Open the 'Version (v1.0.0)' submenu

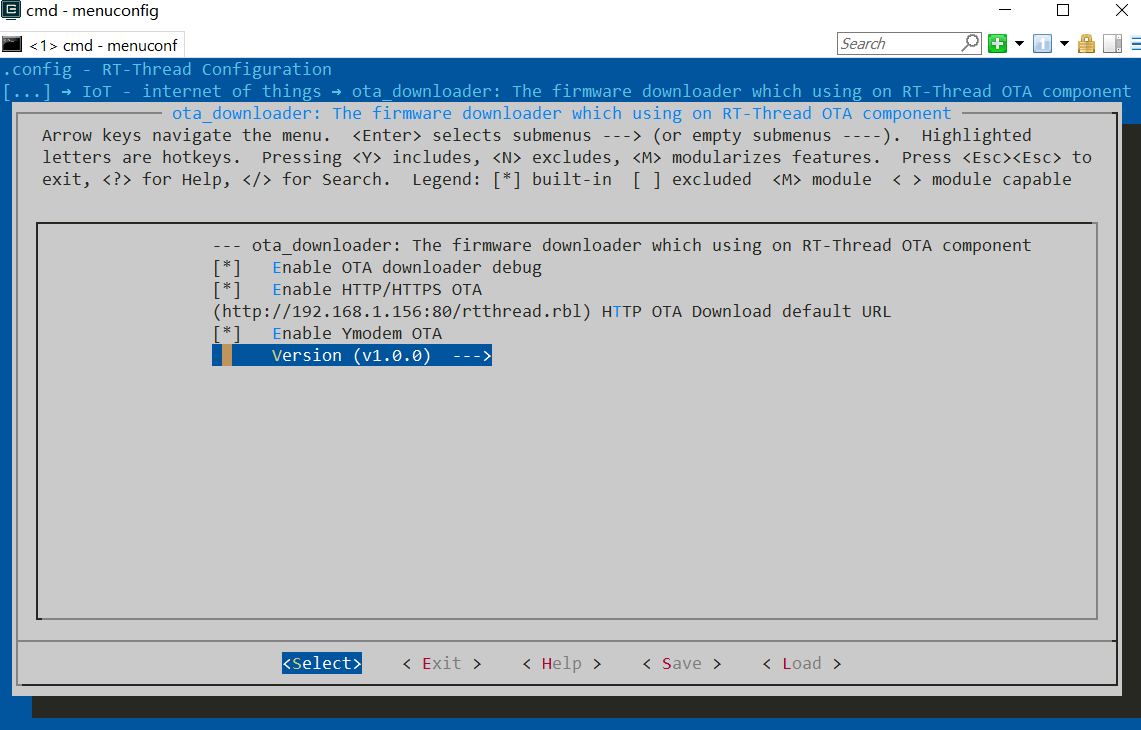[x=352, y=355]
